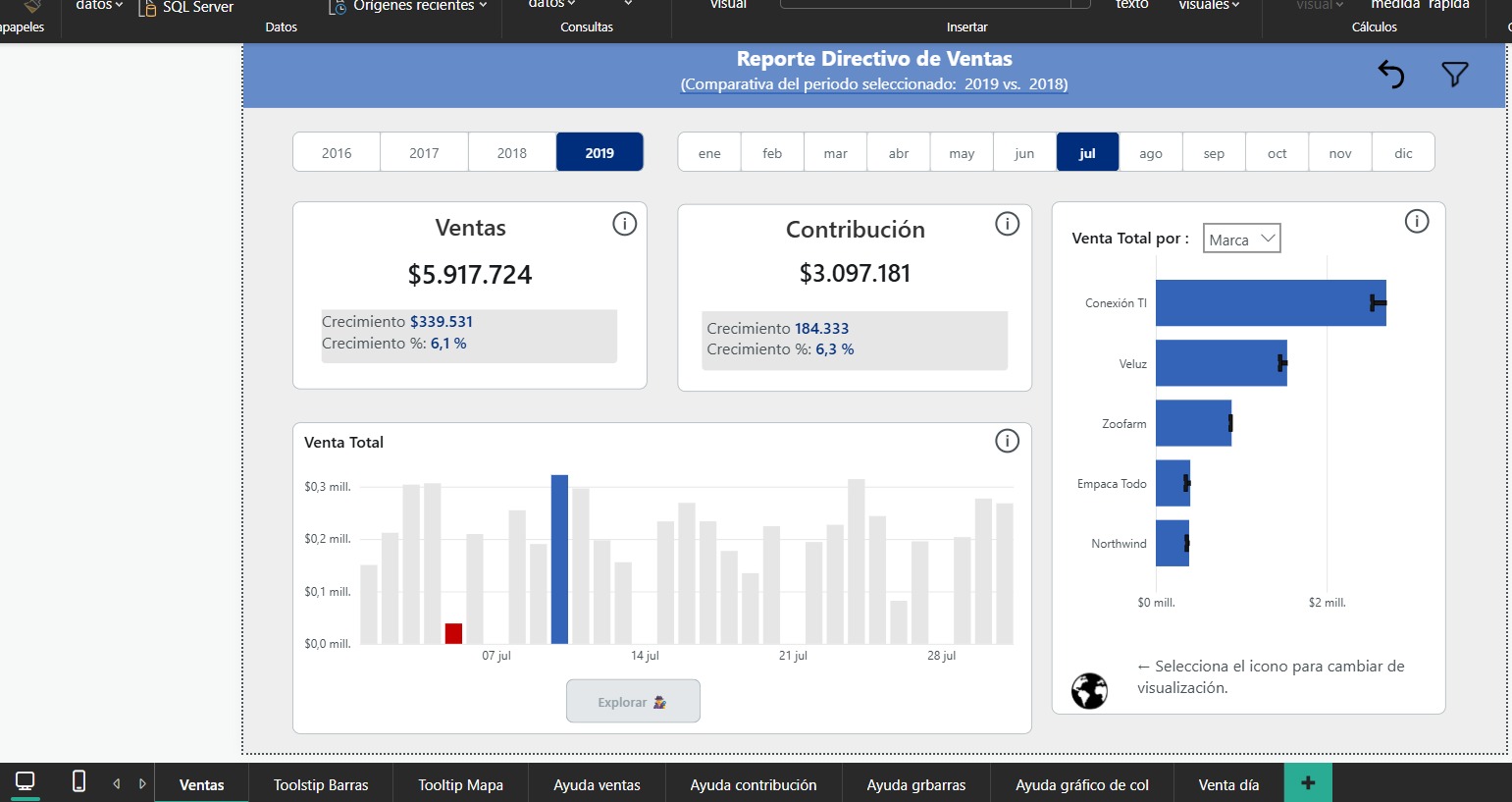This screenshot has width=1512, height=802.
Task: Switch to Ayuda gráfico de col tab
Action: pos(1081,783)
